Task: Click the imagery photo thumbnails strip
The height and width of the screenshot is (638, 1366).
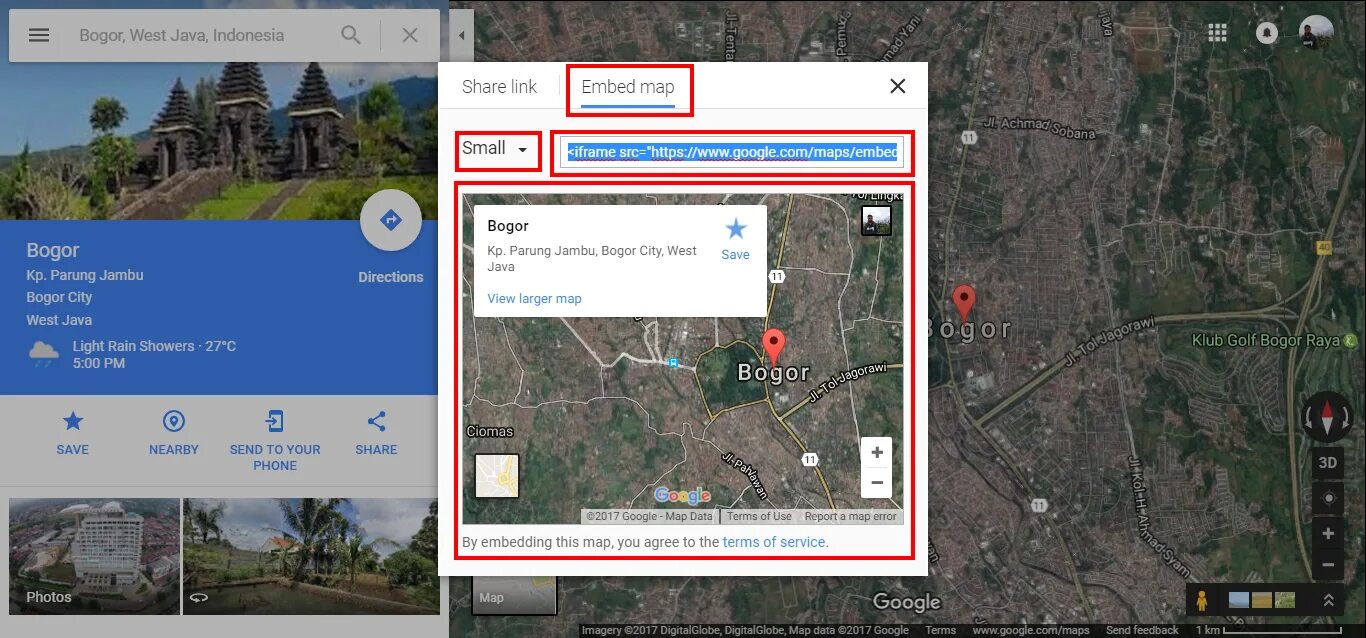Action: (x=1261, y=600)
